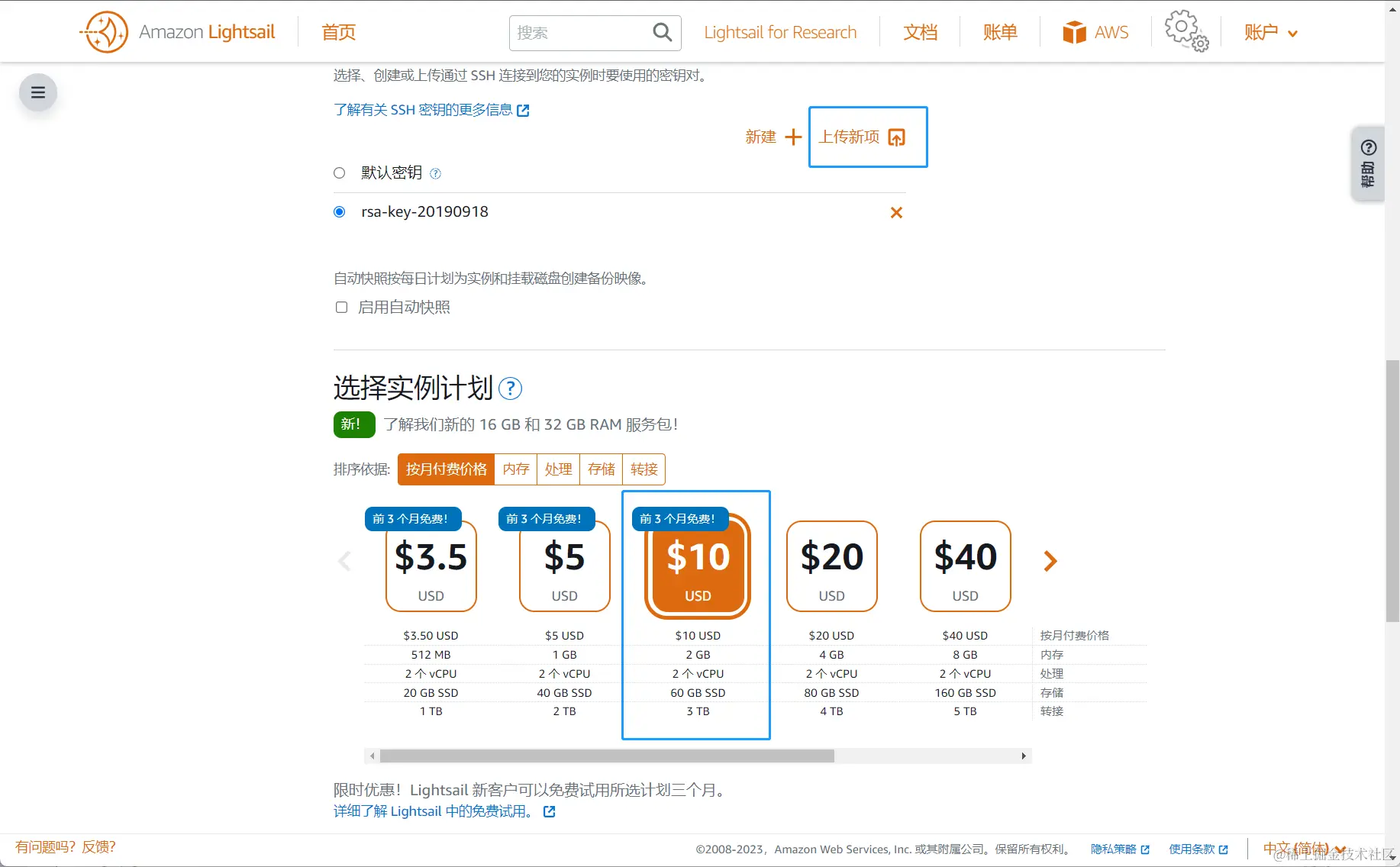Sort plans by 内存
Image resolution: width=1400 pixels, height=867 pixels.
click(x=516, y=469)
